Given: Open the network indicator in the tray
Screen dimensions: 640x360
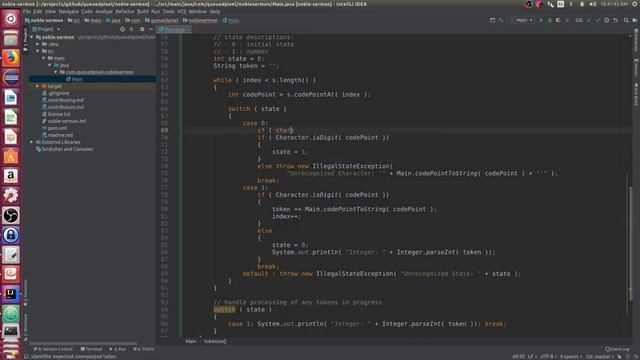Looking at the screenshot, I should point(551,4).
